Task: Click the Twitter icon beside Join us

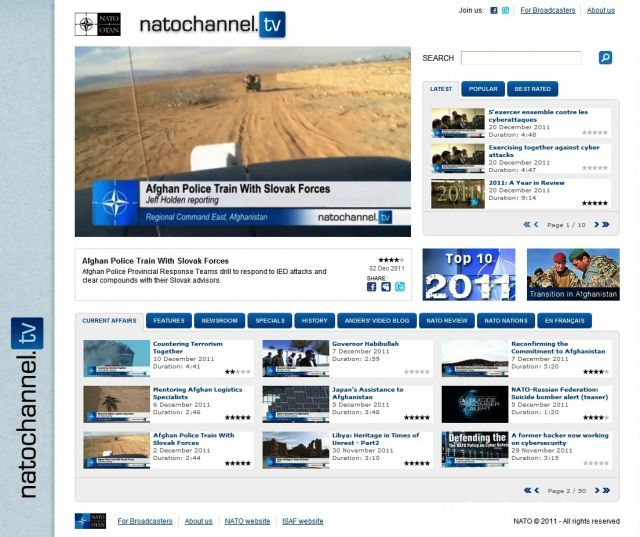Action: (508, 11)
